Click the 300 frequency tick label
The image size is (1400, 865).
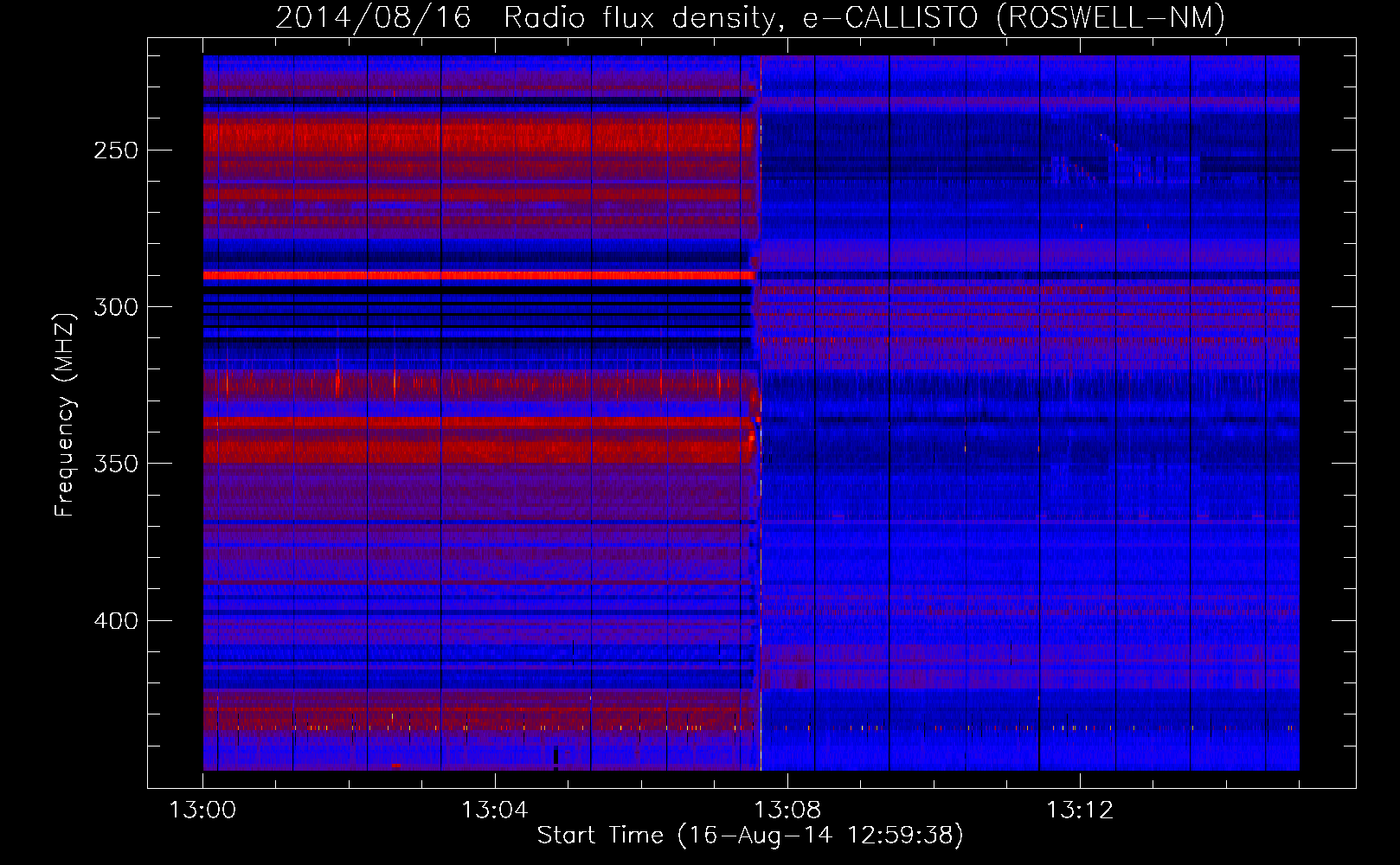[116, 307]
